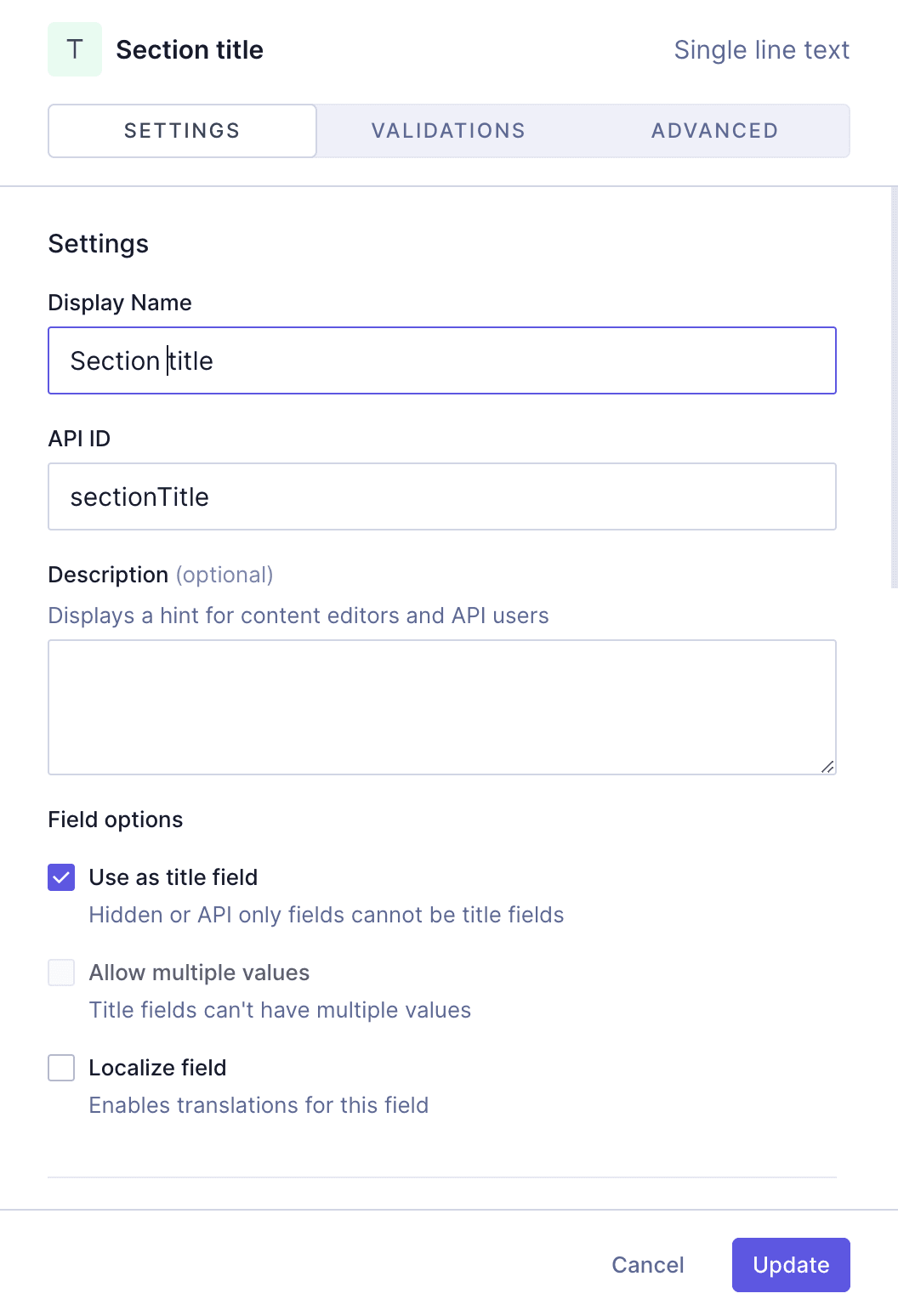Click inside the API ID field
This screenshot has width=898, height=1316.
[442, 496]
